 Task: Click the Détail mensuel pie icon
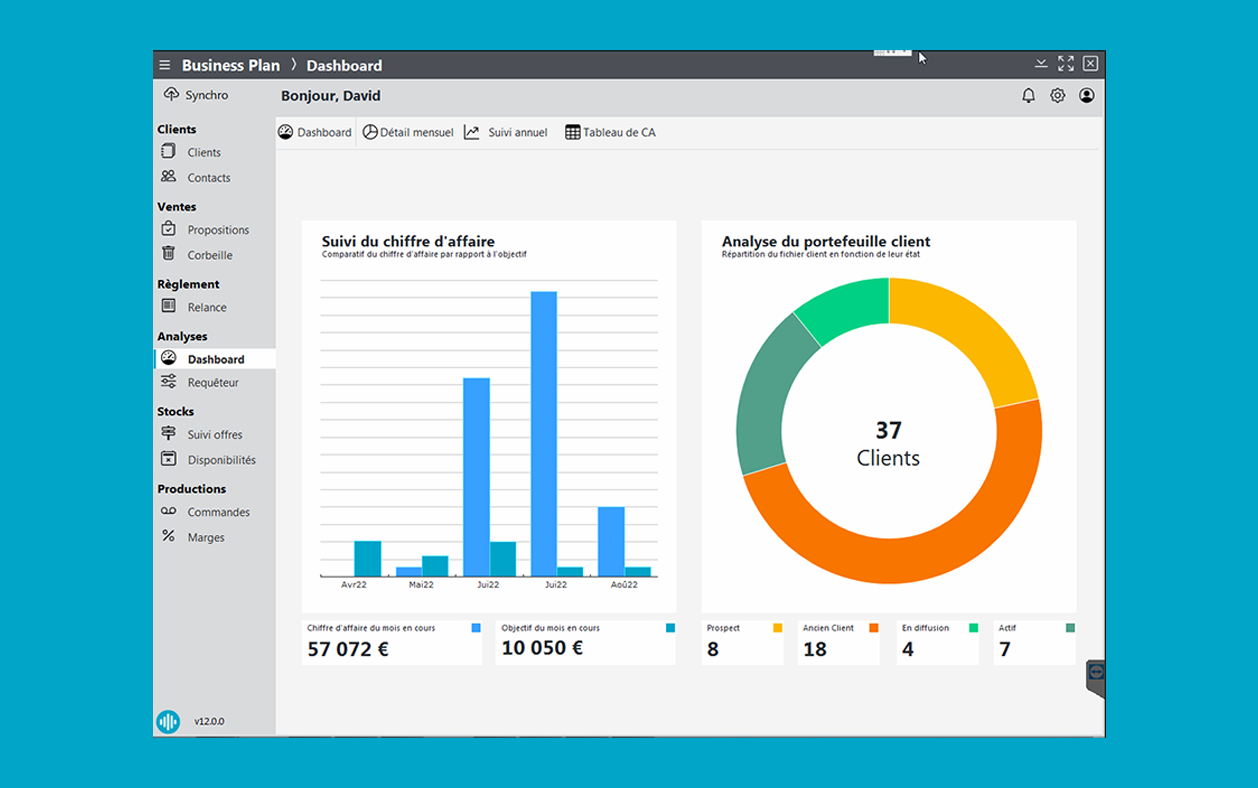[370, 132]
